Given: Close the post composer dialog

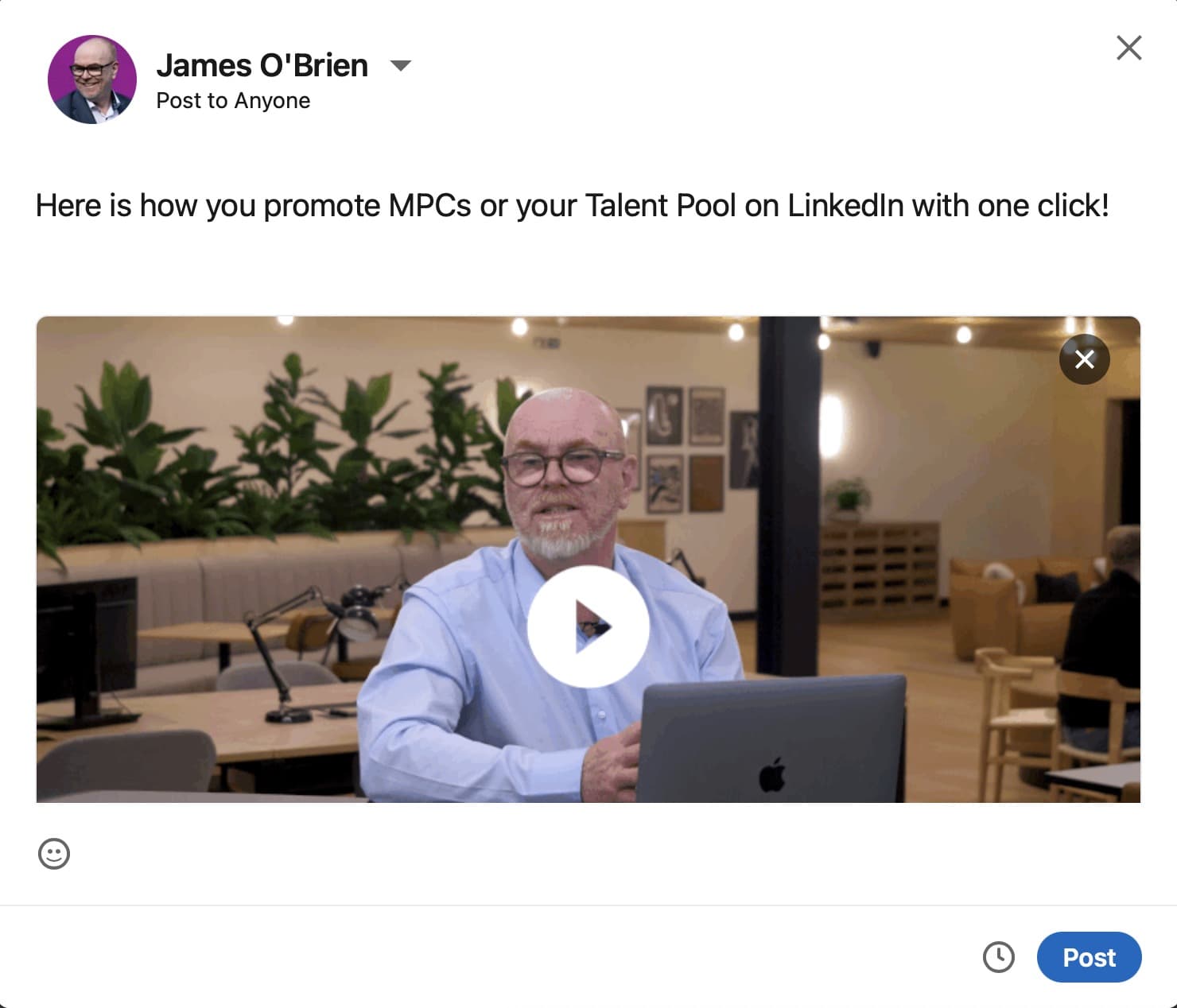Looking at the screenshot, I should coord(1128,48).
